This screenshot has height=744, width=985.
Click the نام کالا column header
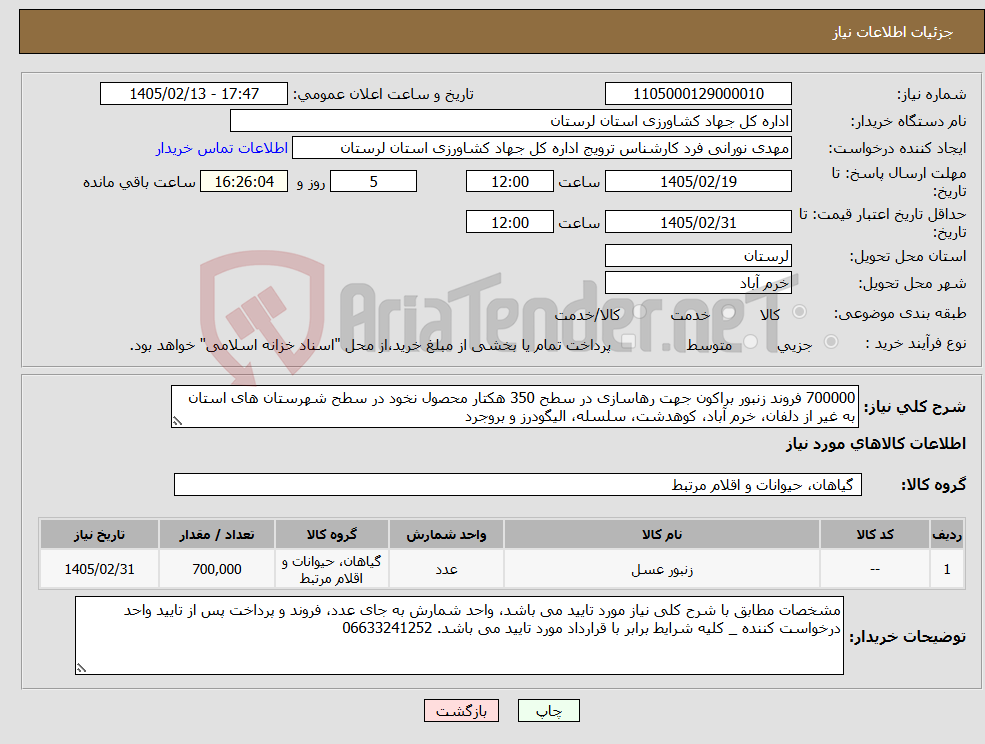[661, 534]
